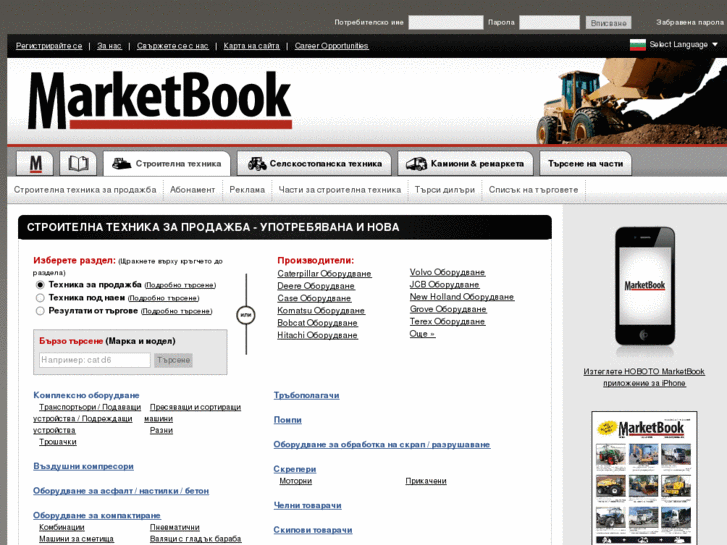Open the Deere Оборудване link
Image resolution: width=727 pixels, height=545 pixels.
pos(316,286)
